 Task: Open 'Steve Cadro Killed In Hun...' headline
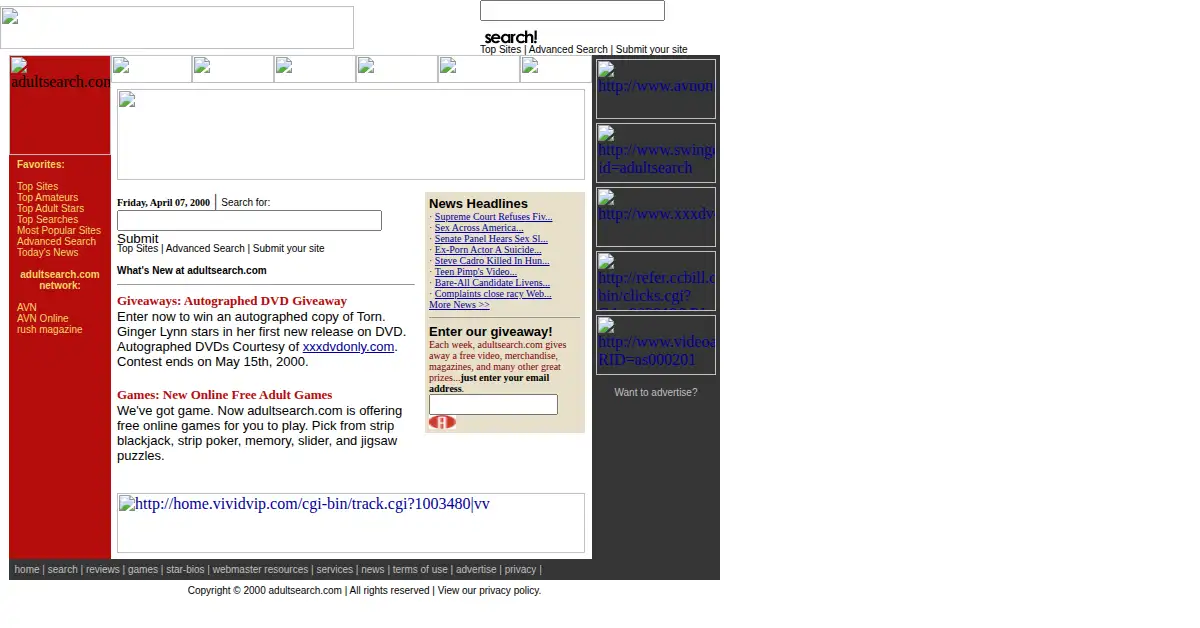coord(492,260)
